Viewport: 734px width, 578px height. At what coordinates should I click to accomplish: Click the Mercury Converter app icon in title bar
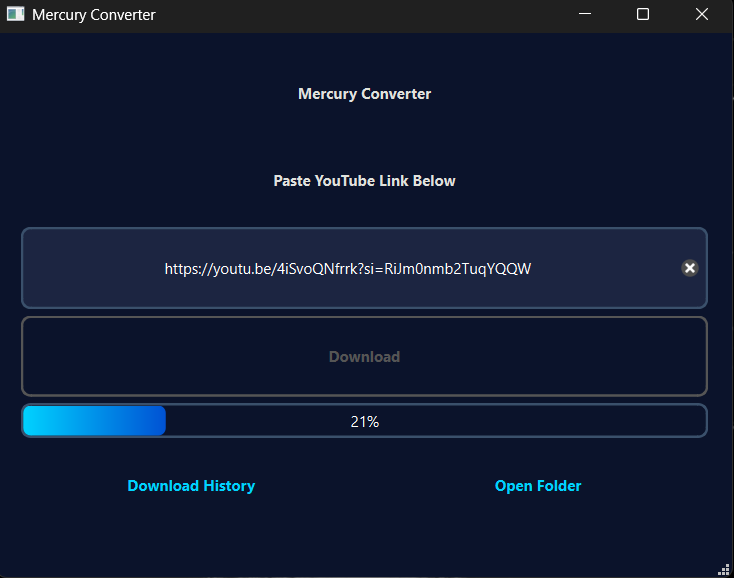pyautogui.click(x=15, y=14)
